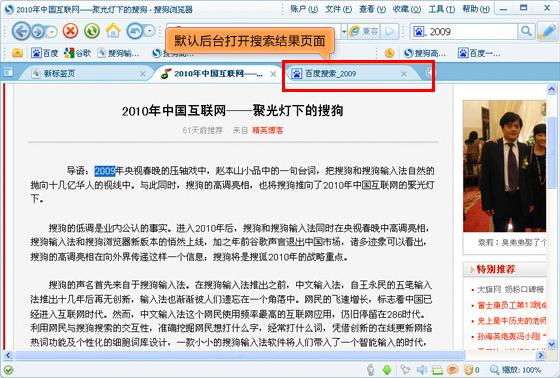Screen dimensions: 560x378
Task: Click the red Stop loading button
Action: tap(70, 31)
